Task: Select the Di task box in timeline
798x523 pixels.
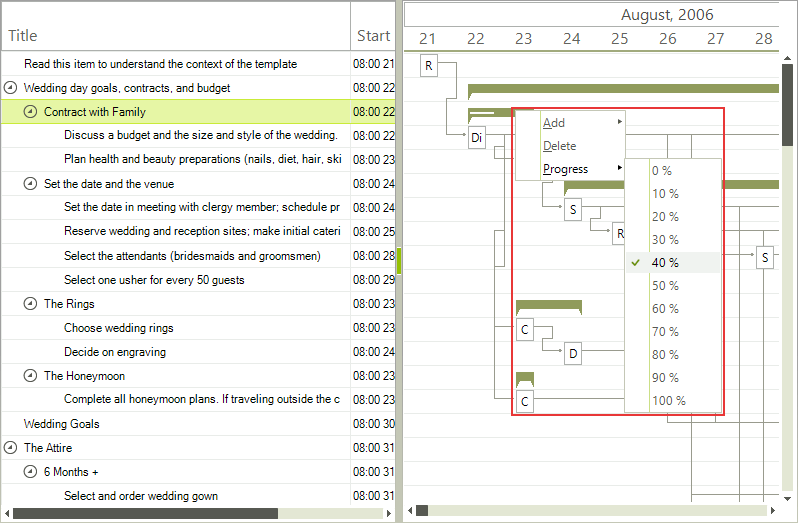Action: click(476, 137)
